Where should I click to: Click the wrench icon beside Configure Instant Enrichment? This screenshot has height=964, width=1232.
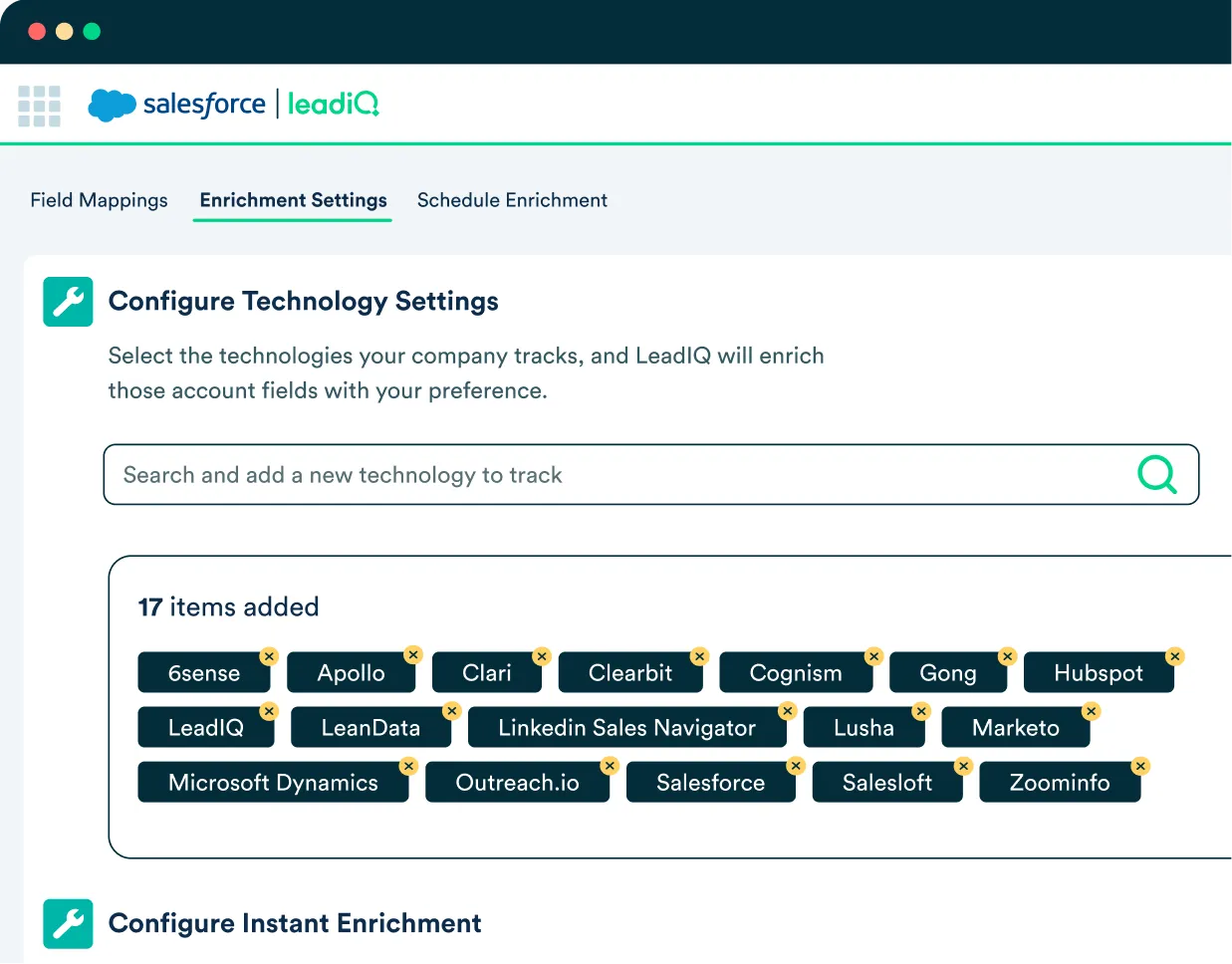[68, 923]
